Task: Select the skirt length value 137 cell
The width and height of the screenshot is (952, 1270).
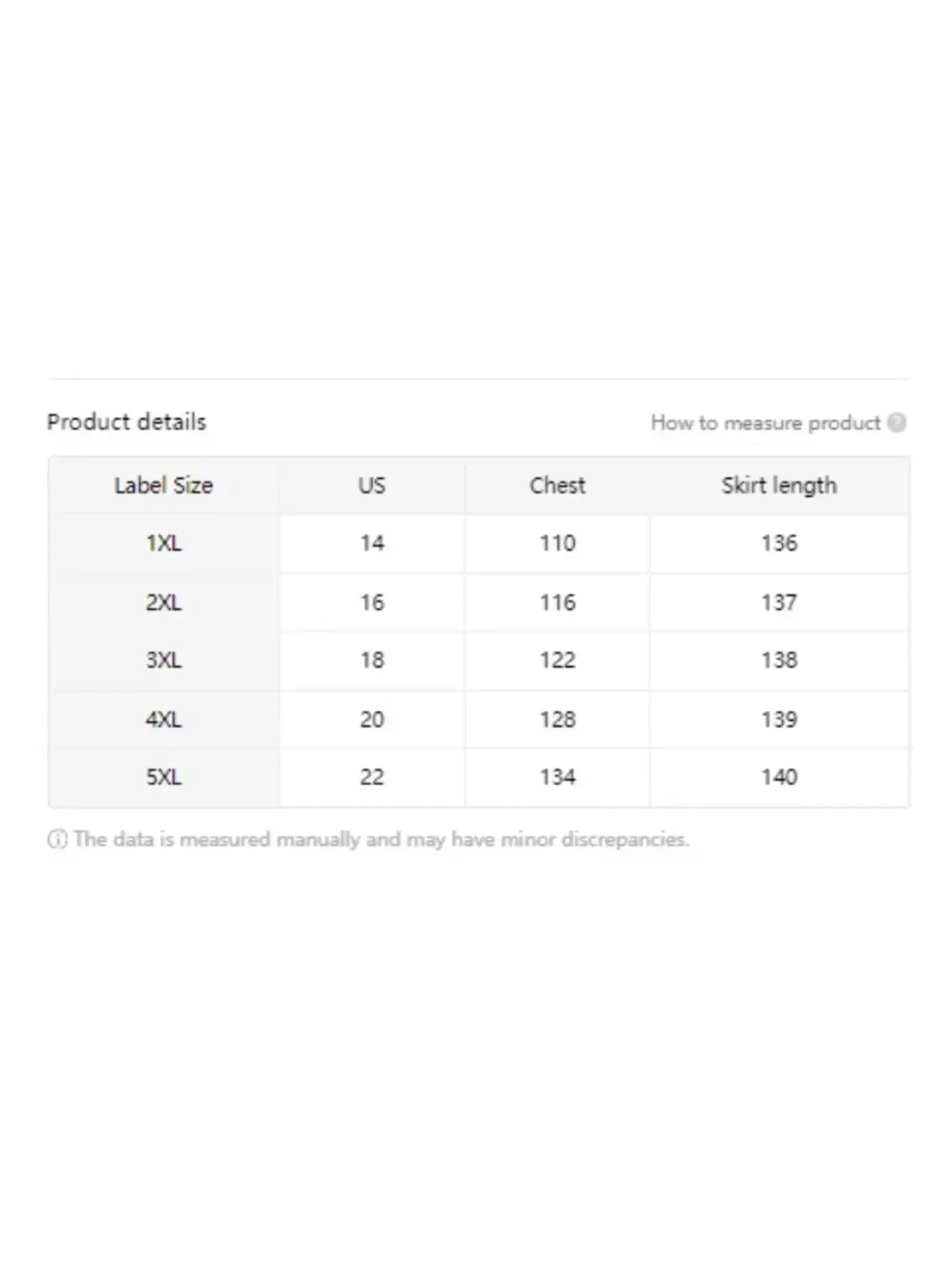Action: coord(779,603)
